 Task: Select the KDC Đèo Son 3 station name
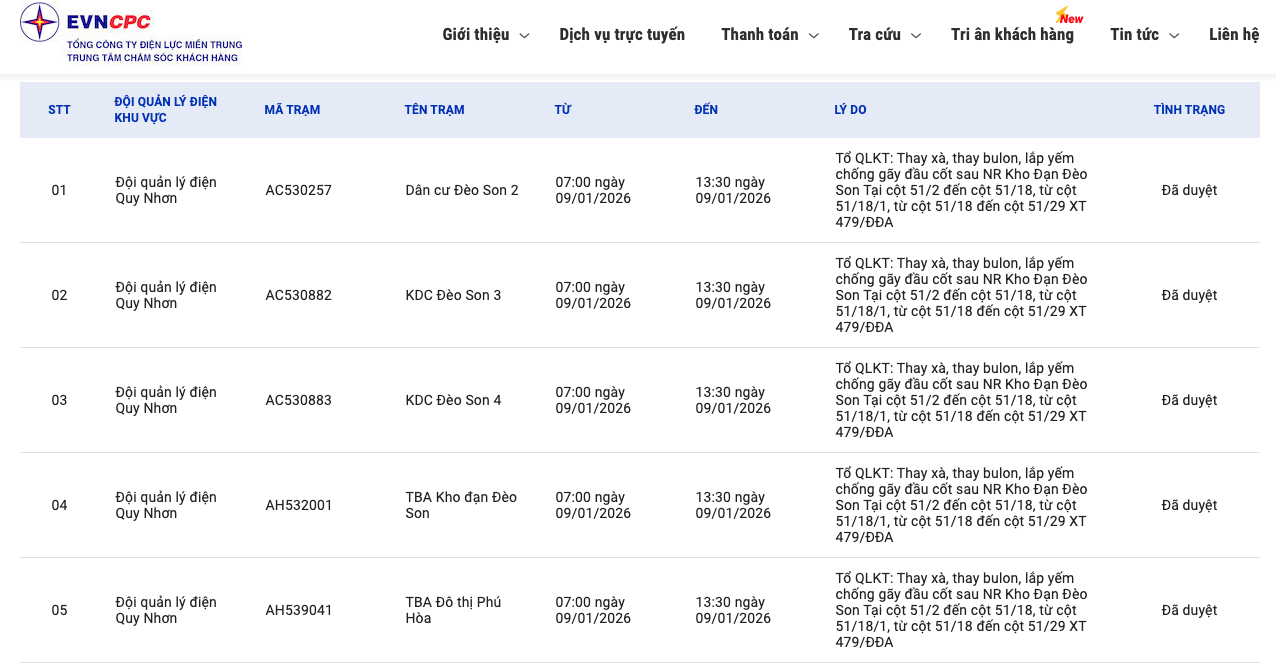[x=453, y=295]
